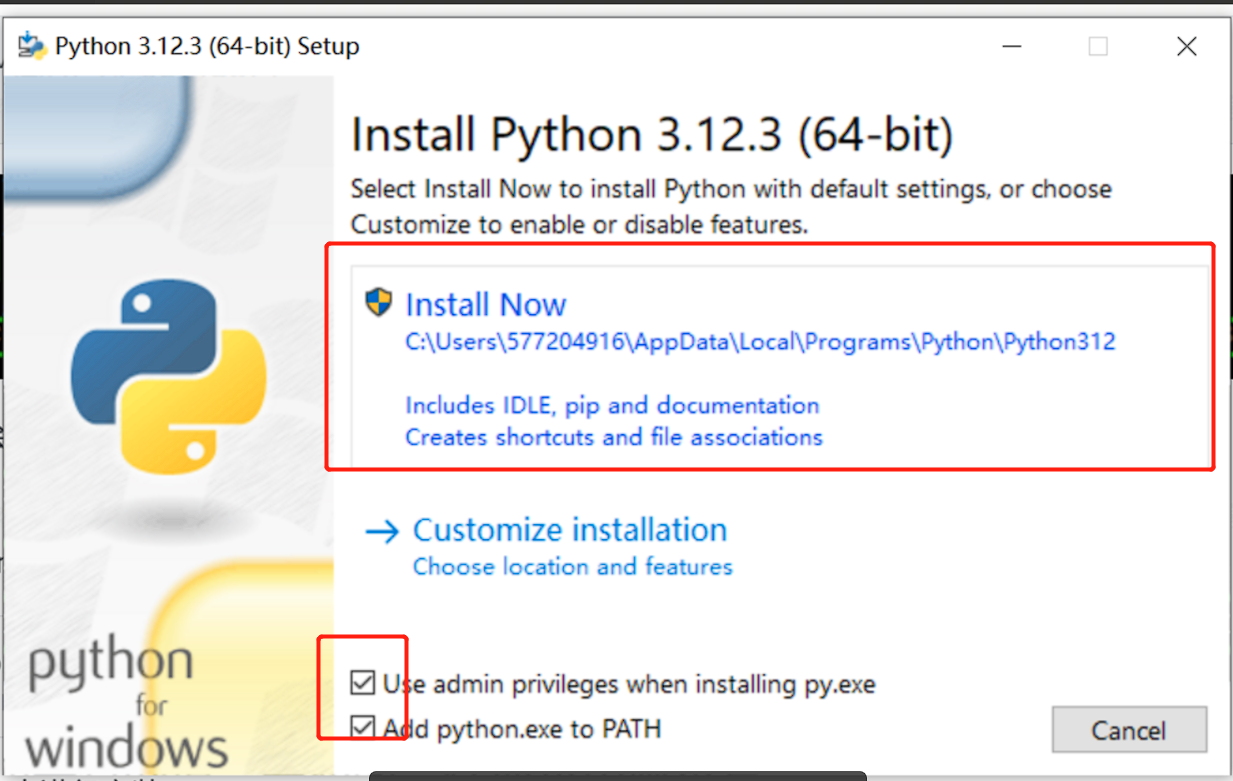
Task: Open Customize installation
Action: 570,530
